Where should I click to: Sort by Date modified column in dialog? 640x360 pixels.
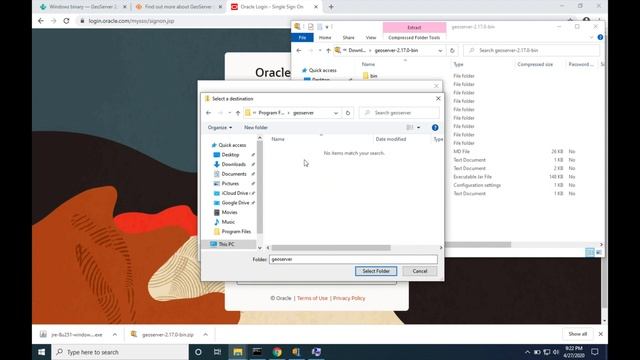[x=391, y=139]
